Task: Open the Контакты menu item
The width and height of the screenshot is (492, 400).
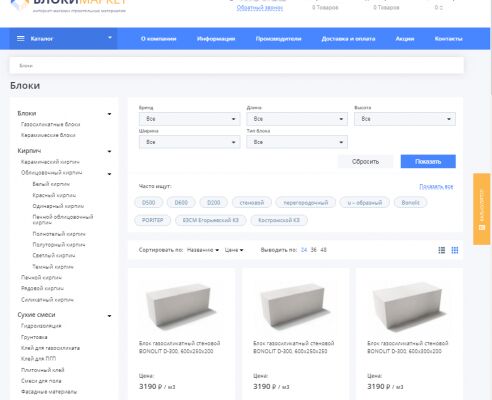Action: [x=448, y=39]
